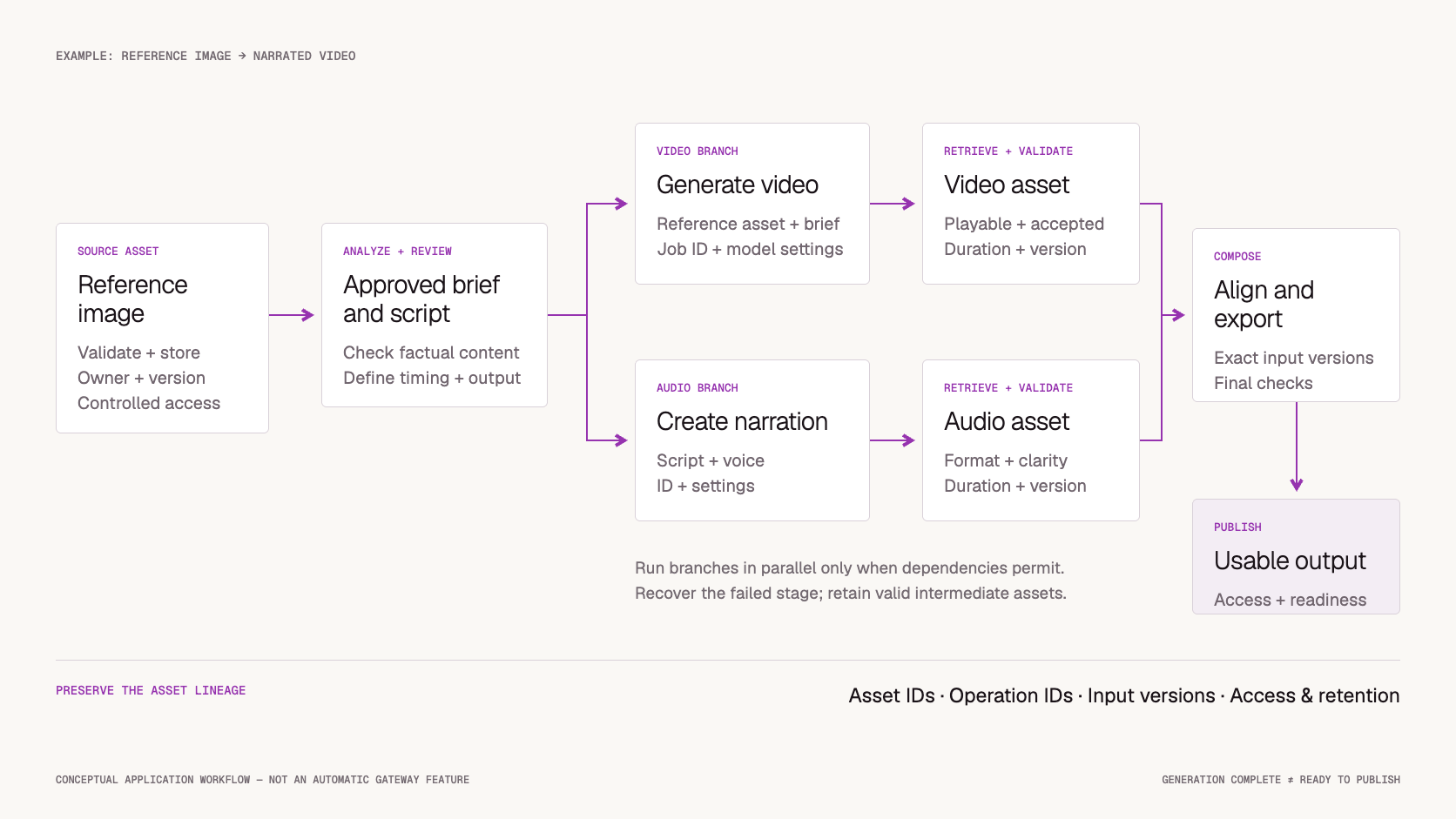
Task: Click the 'VIDEO BRANCH' label
Action: [x=698, y=151]
